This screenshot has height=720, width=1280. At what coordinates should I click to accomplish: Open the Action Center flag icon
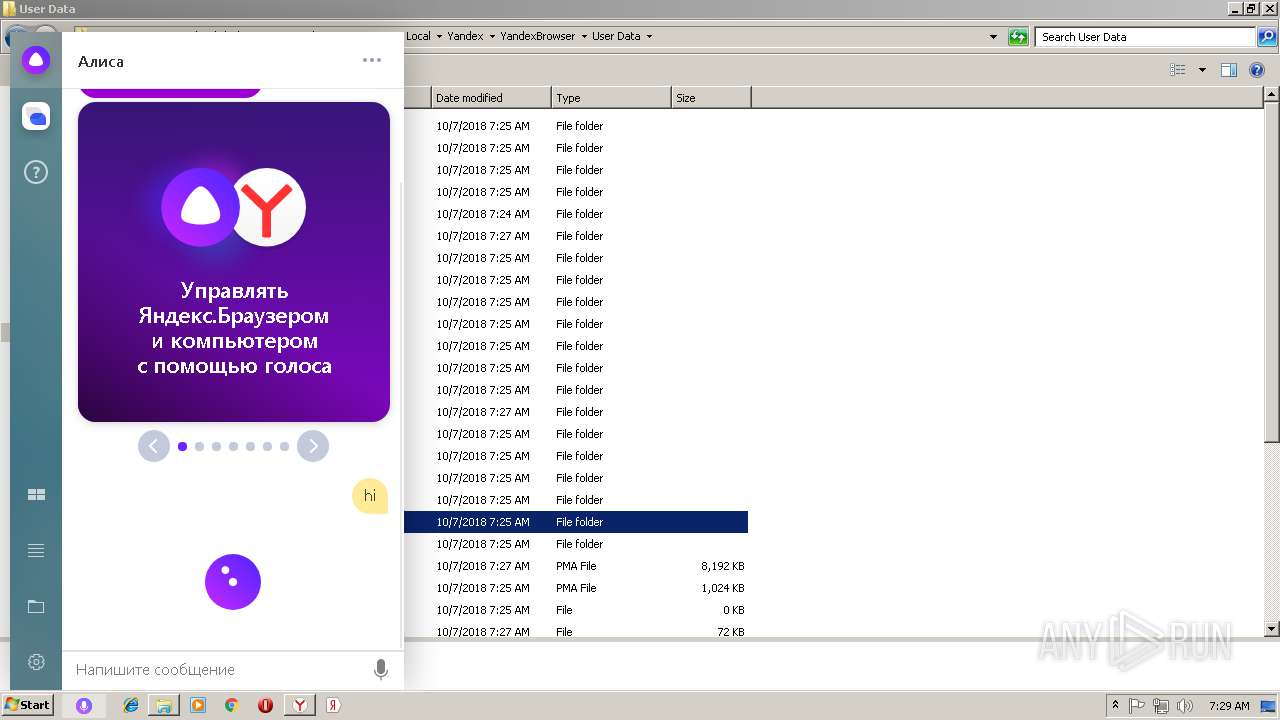(x=1138, y=705)
